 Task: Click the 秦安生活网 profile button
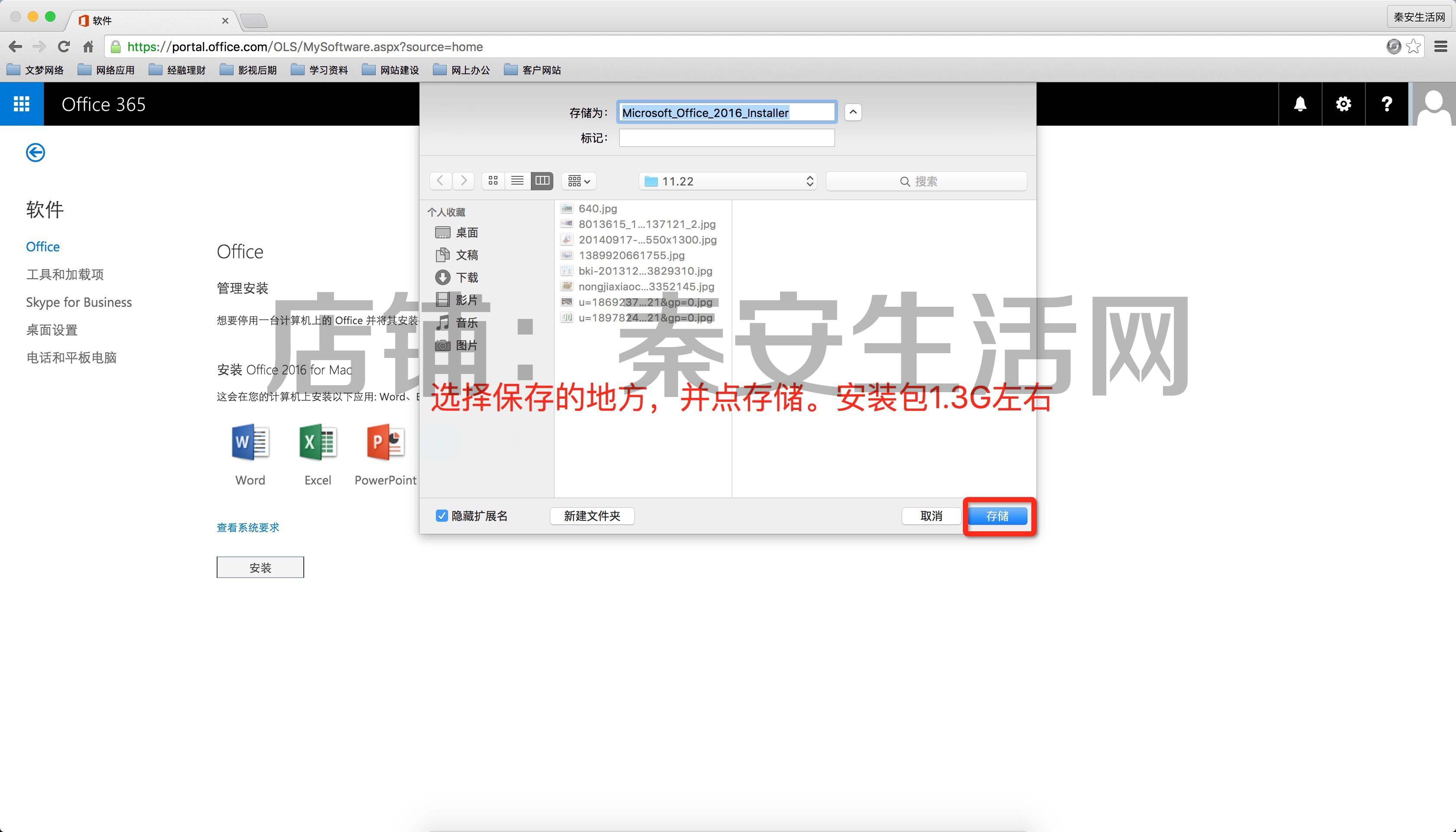click(1420, 17)
